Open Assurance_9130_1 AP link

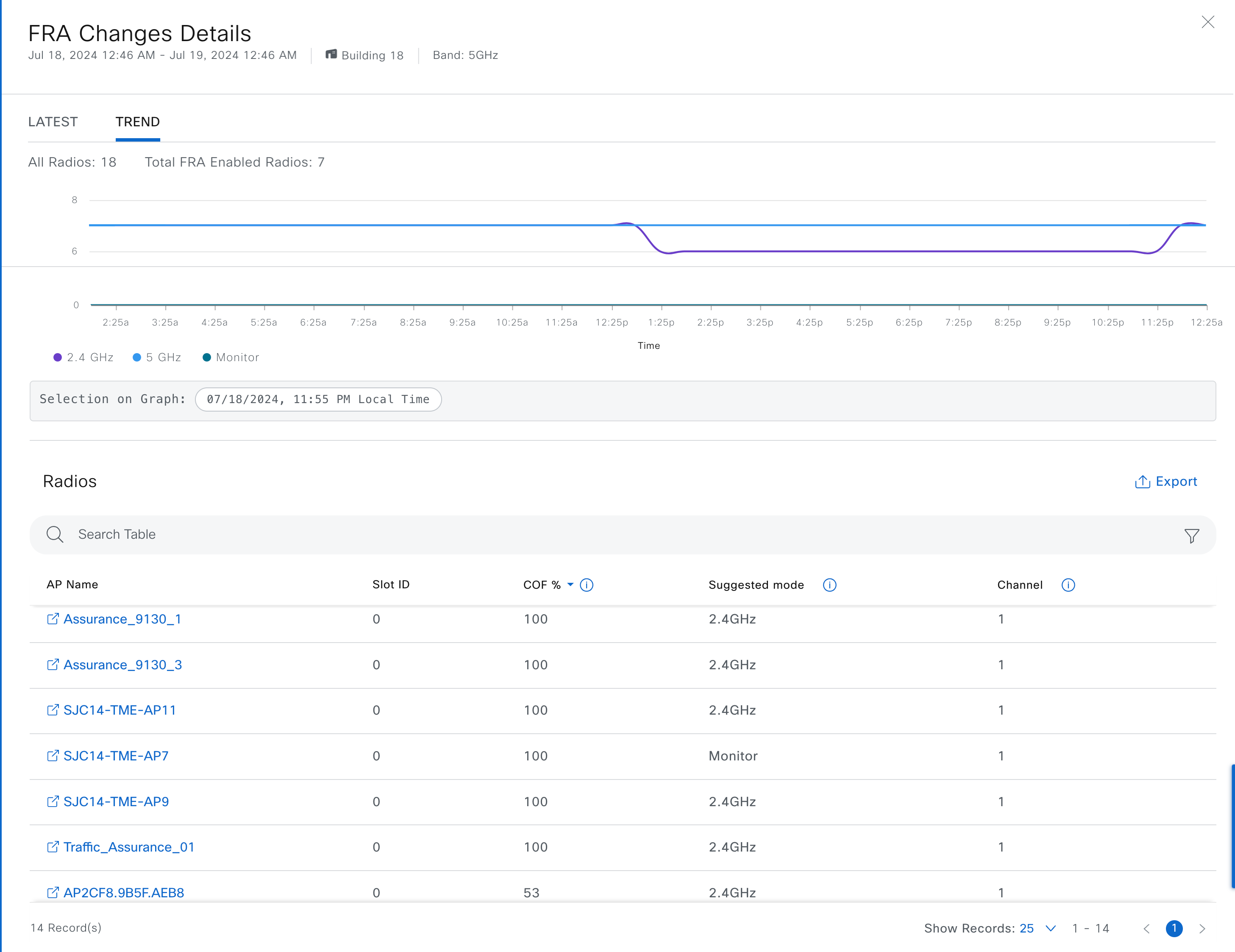point(122,619)
